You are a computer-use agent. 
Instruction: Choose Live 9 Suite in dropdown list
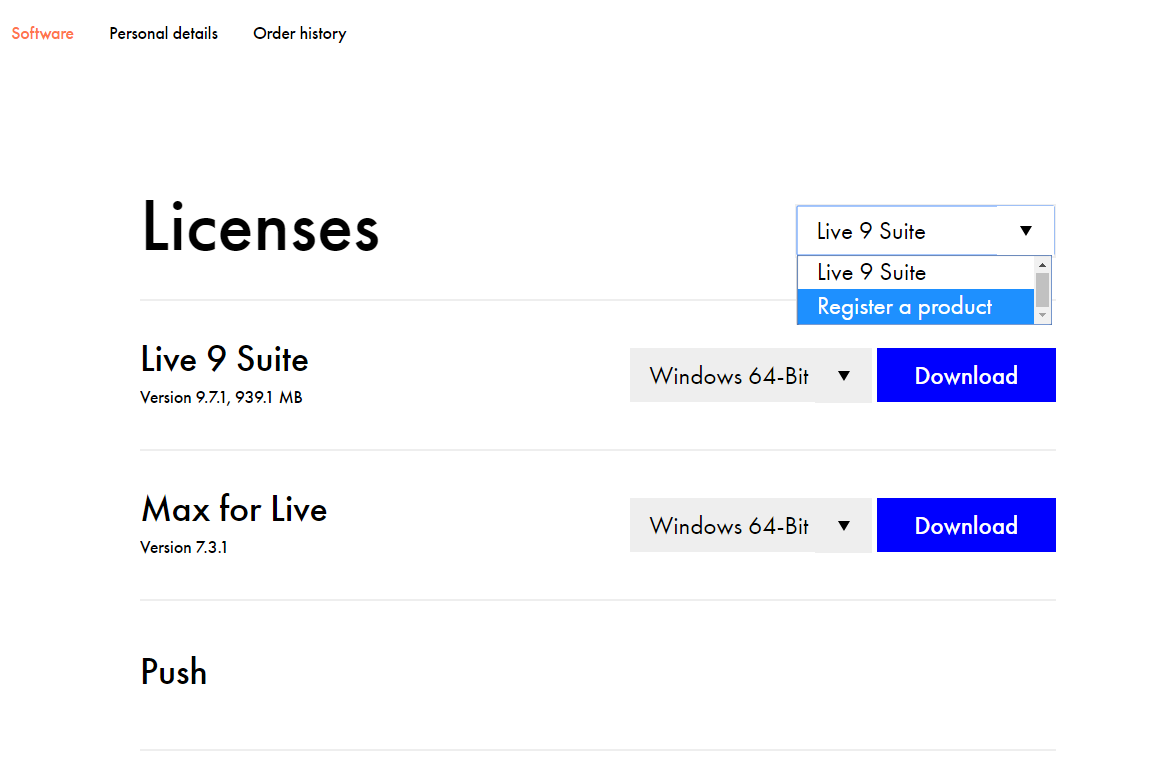(x=916, y=273)
